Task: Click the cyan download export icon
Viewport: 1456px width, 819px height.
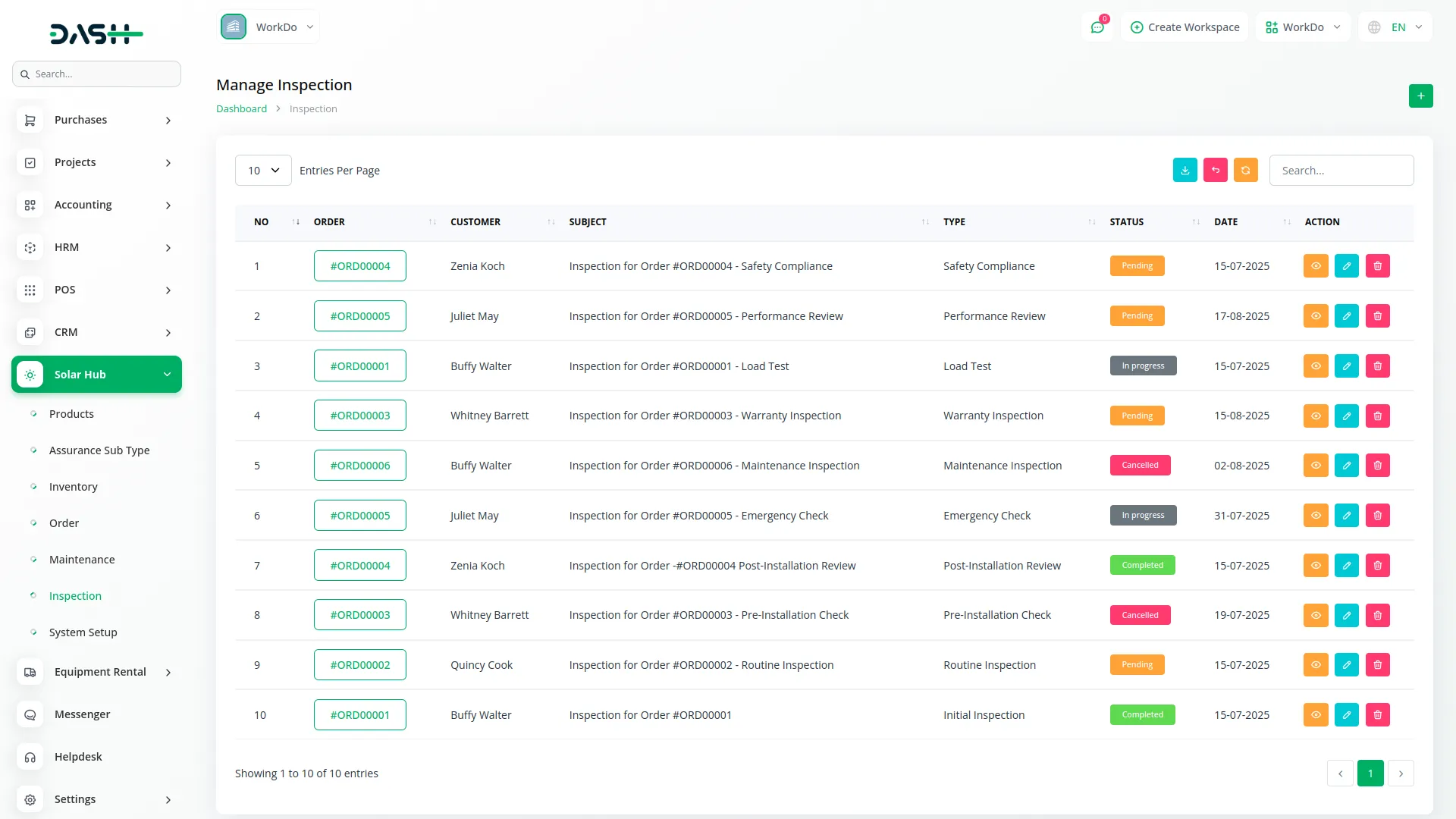Action: coord(1185,171)
